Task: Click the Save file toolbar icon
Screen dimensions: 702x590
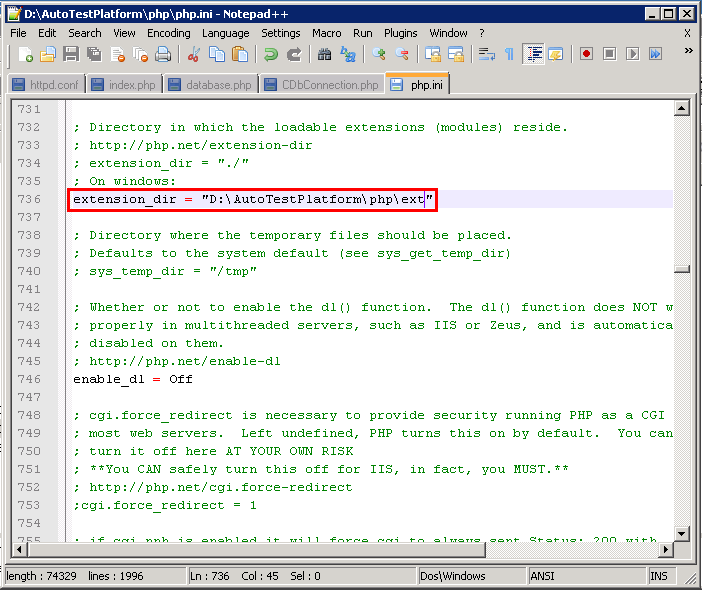Action: click(71, 54)
